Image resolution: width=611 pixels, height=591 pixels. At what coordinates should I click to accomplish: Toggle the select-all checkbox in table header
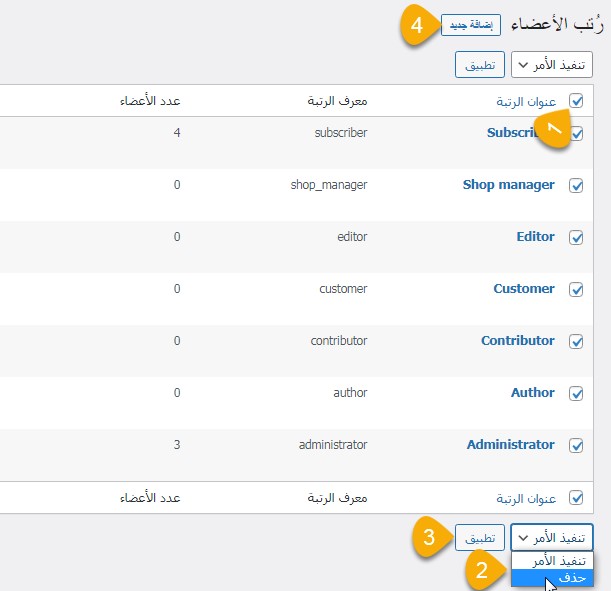click(576, 101)
